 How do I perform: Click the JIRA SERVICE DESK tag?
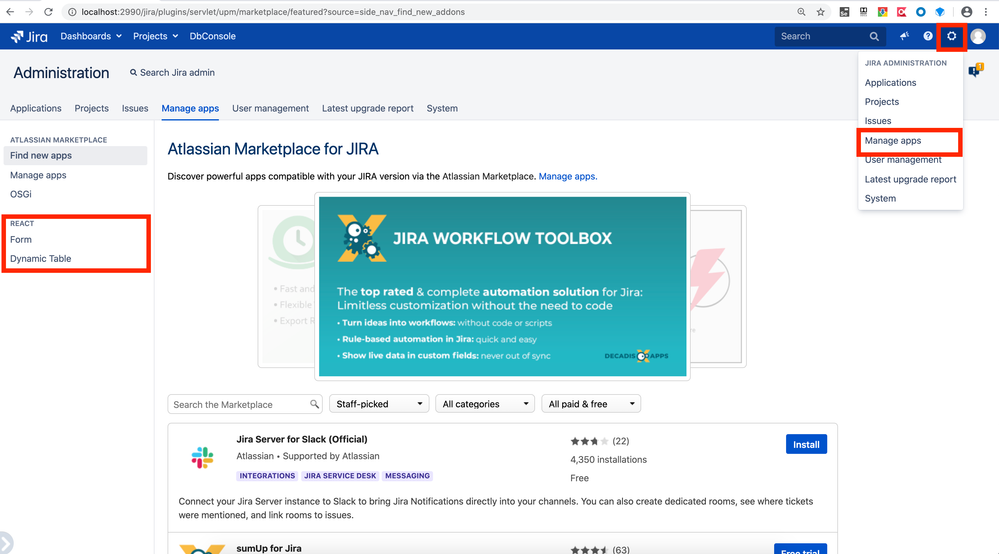340,476
